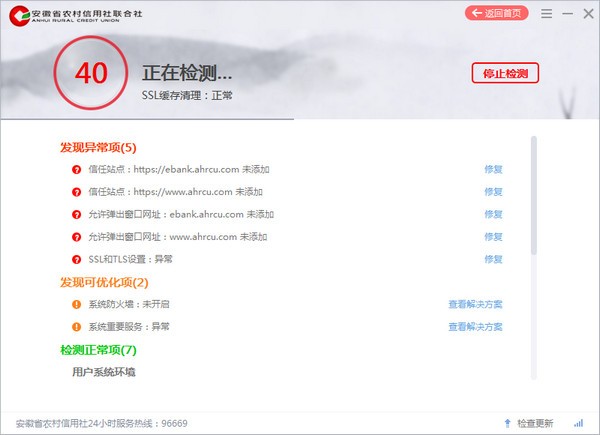Open the hamburger menu icon
The image size is (600, 435).
pos(546,14)
